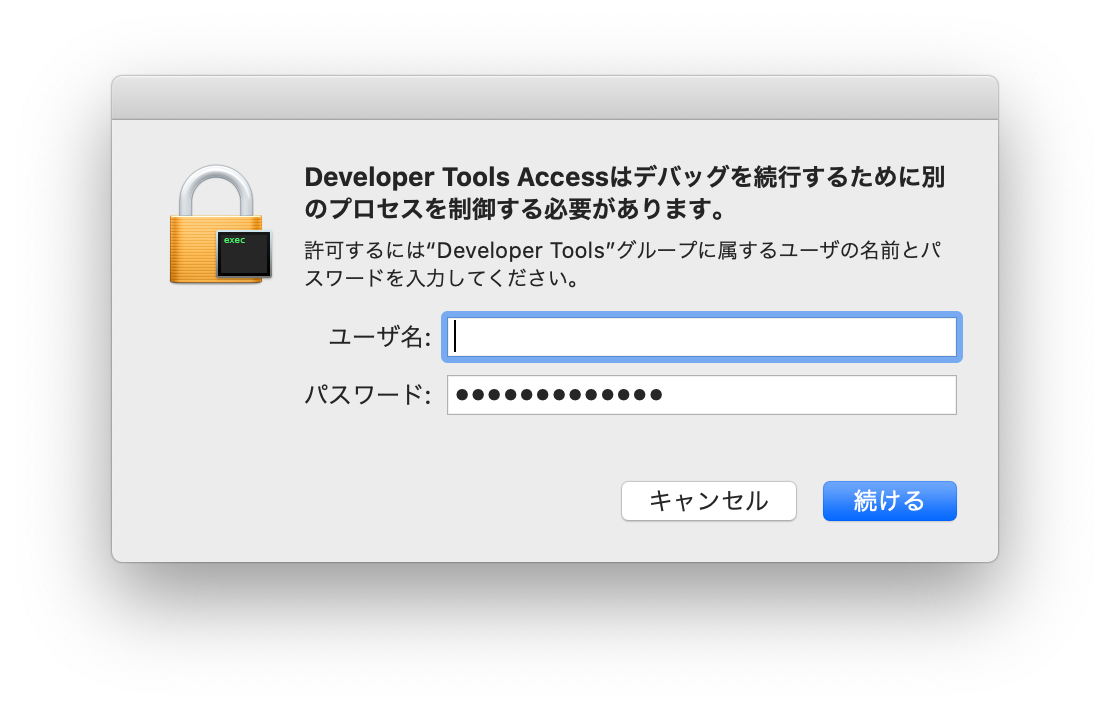
Task: Click the 続ける button to continue
Action: coord(888,501)
